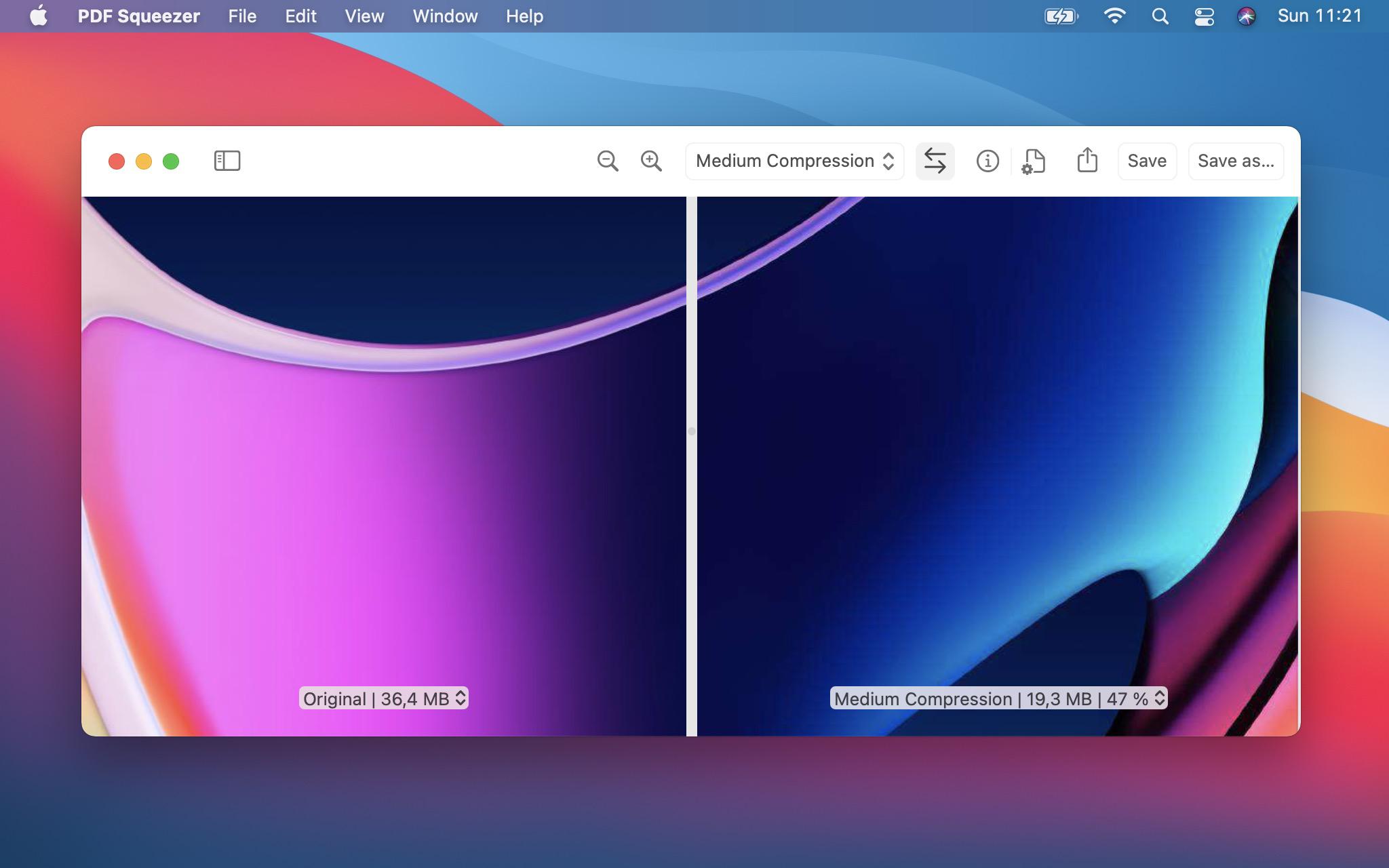The height and width of the screenshot is (868, 1389).
Task: Open the Help menu
Action: [524, 16]
